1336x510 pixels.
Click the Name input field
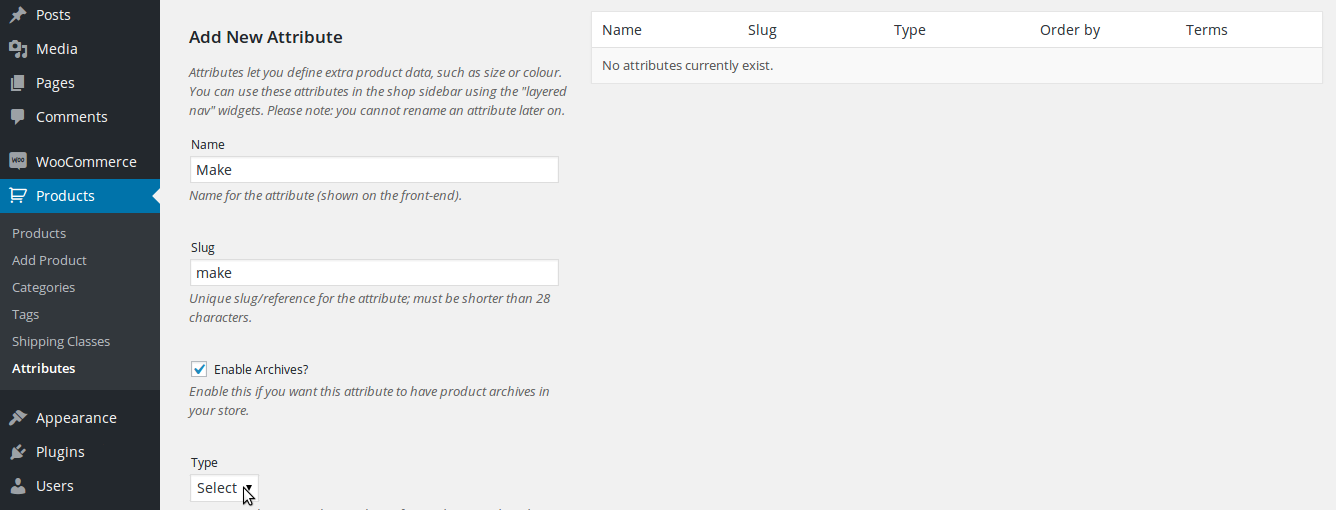374,170
